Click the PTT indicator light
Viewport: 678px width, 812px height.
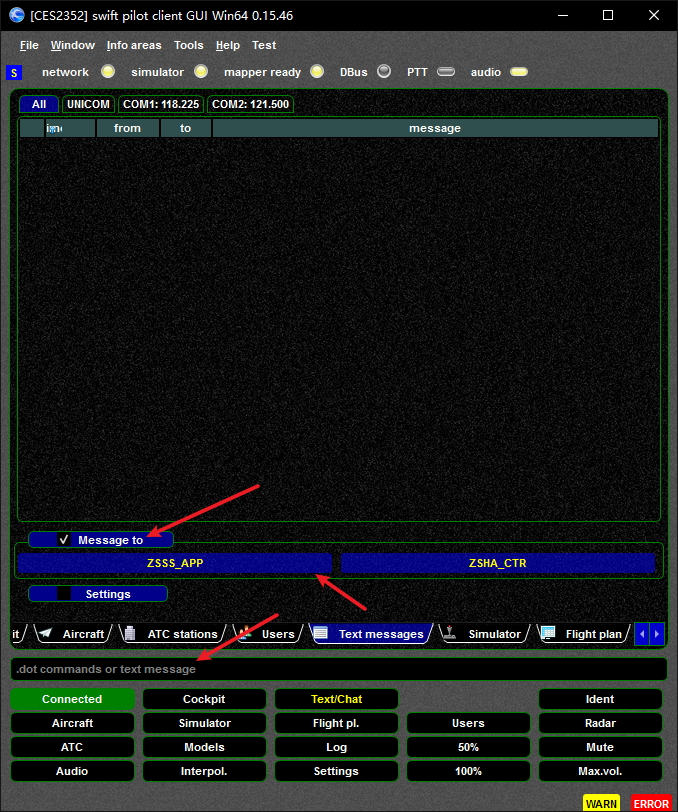[446, 72]
